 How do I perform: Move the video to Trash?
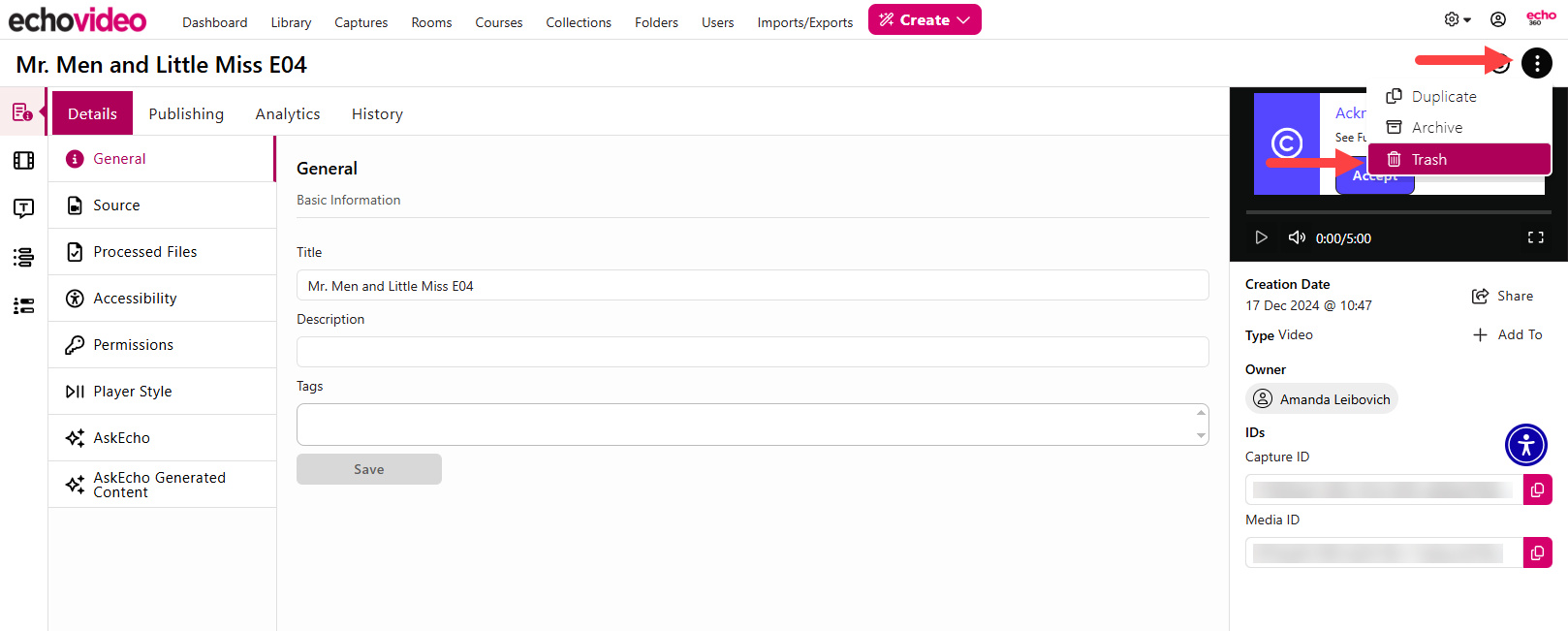(1459, 159)
